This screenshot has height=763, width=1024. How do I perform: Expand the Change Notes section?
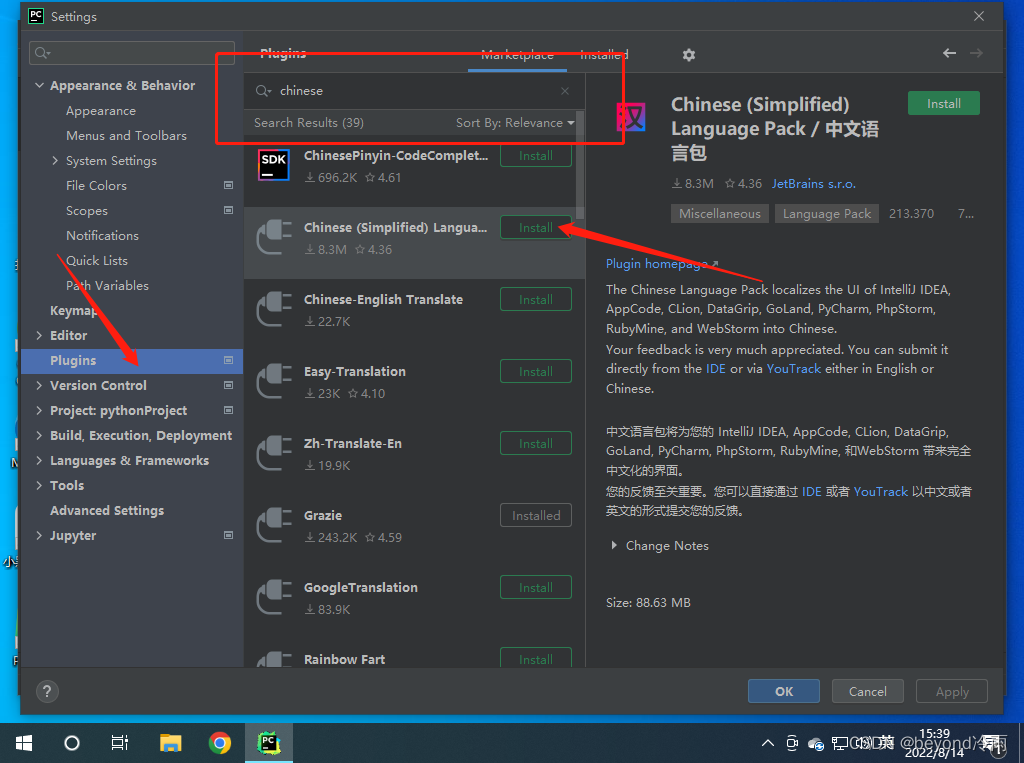pyautogui.click(x=613, y=545)
